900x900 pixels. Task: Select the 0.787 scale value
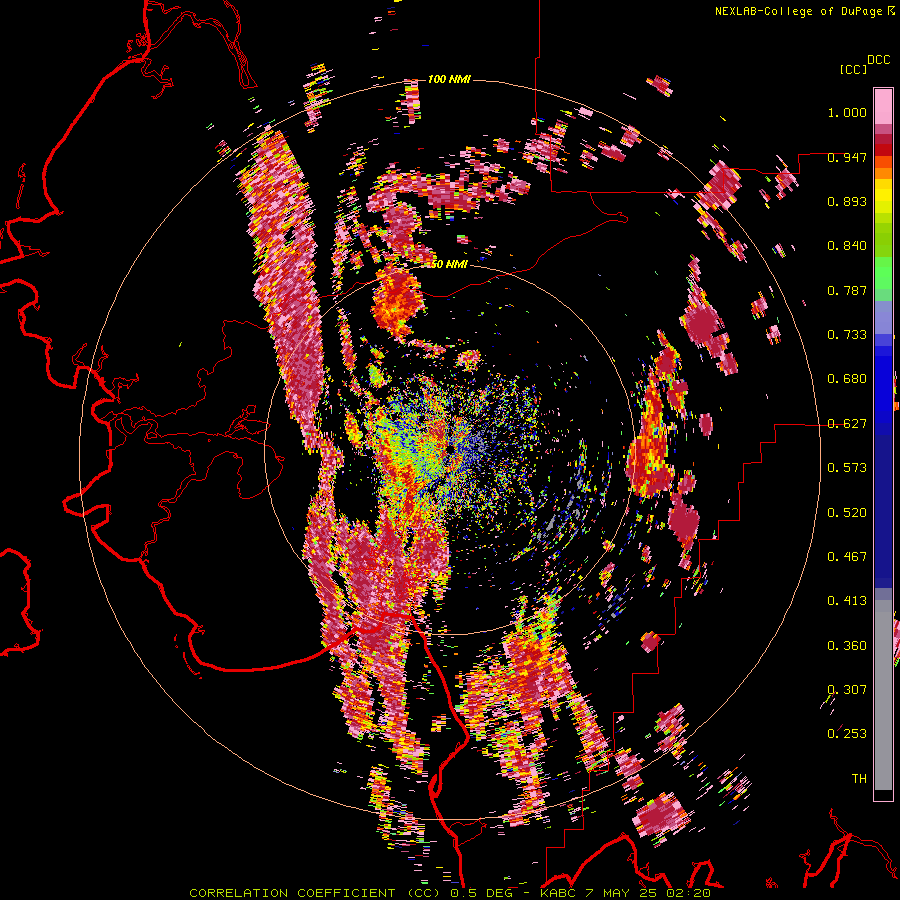click(847, 290)
